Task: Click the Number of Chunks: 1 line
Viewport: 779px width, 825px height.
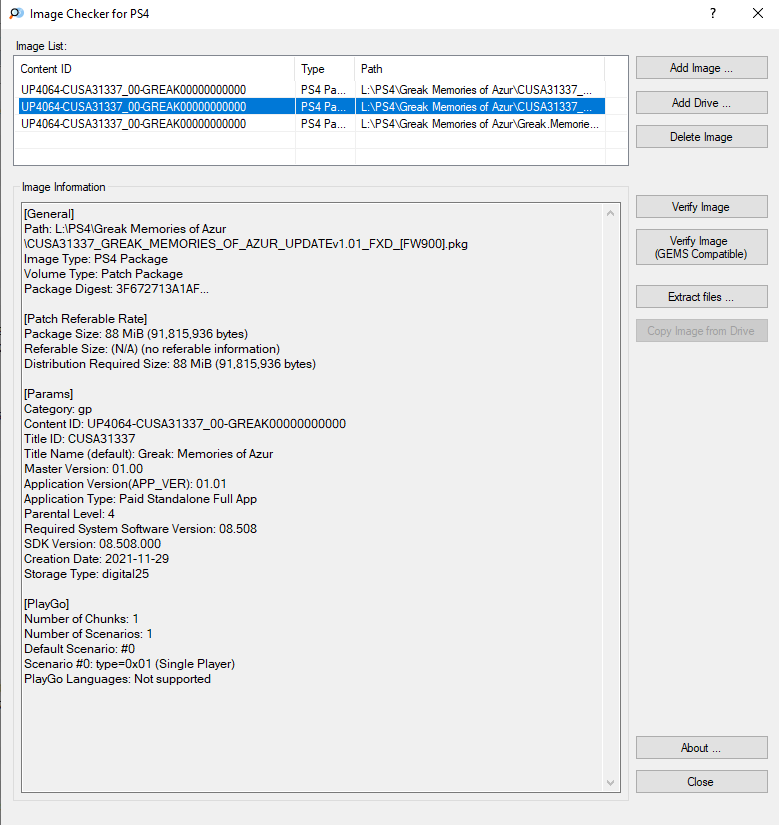Action: tap(82, 619)
